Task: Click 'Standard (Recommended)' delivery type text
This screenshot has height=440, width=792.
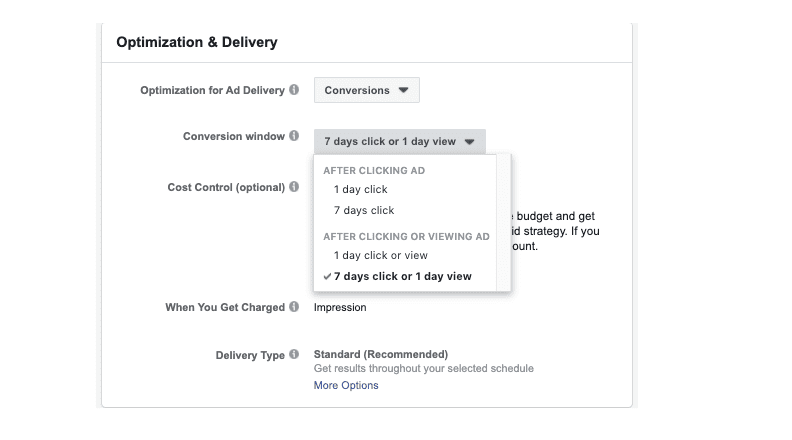Action: (380, 354)
